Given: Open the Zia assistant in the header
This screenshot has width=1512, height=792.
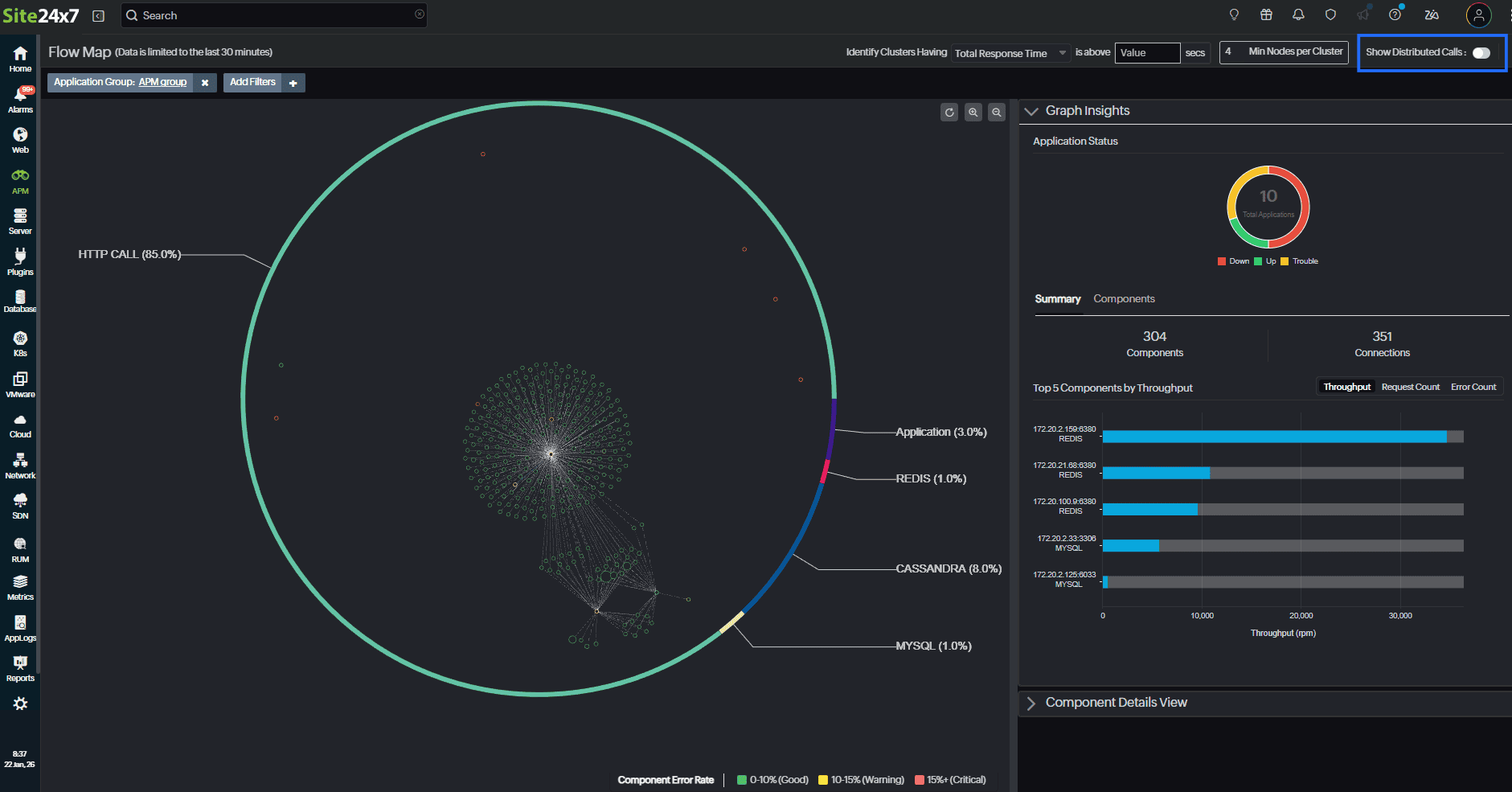Looking at the screenshot, I should 1432,14.
